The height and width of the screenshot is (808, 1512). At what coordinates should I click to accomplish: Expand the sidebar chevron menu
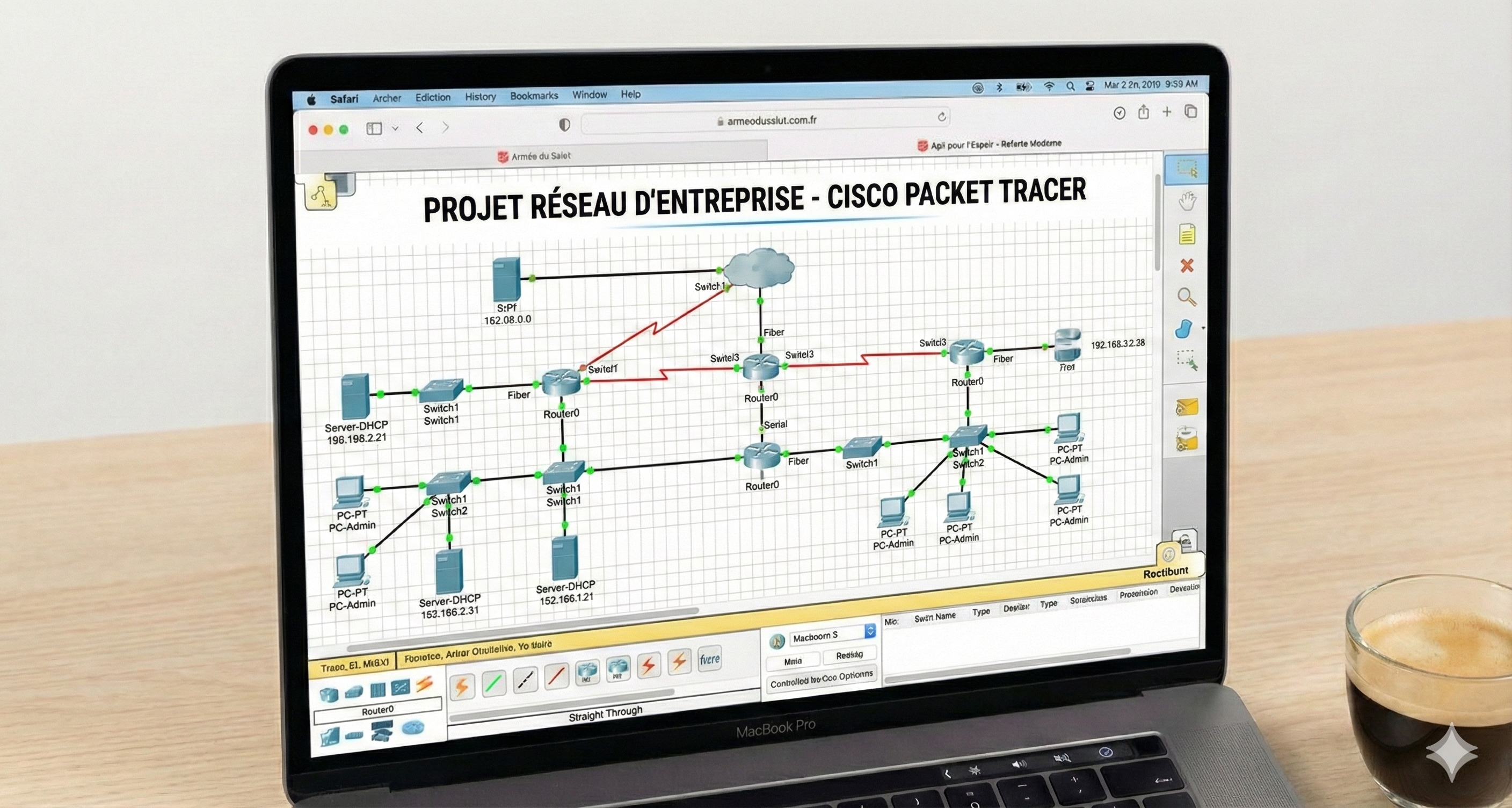395,128
